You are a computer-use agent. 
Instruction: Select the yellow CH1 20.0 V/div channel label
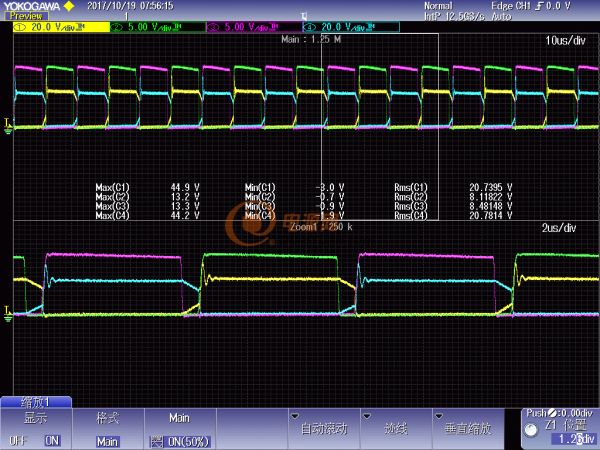(x=61, y=27)
